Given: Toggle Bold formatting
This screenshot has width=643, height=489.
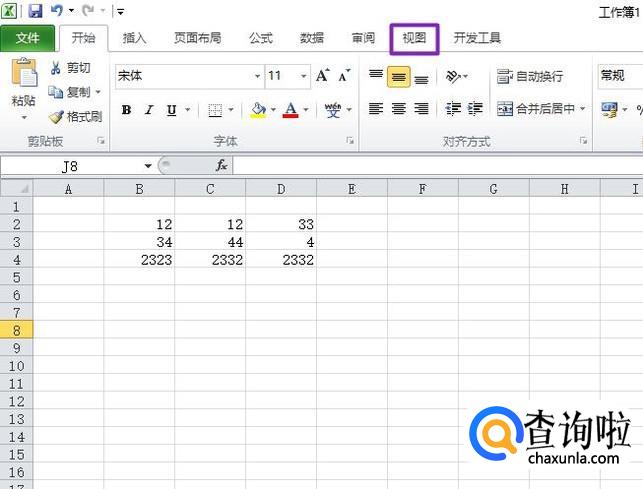Looking at the screenshot, I should click(x=126, y=110).
